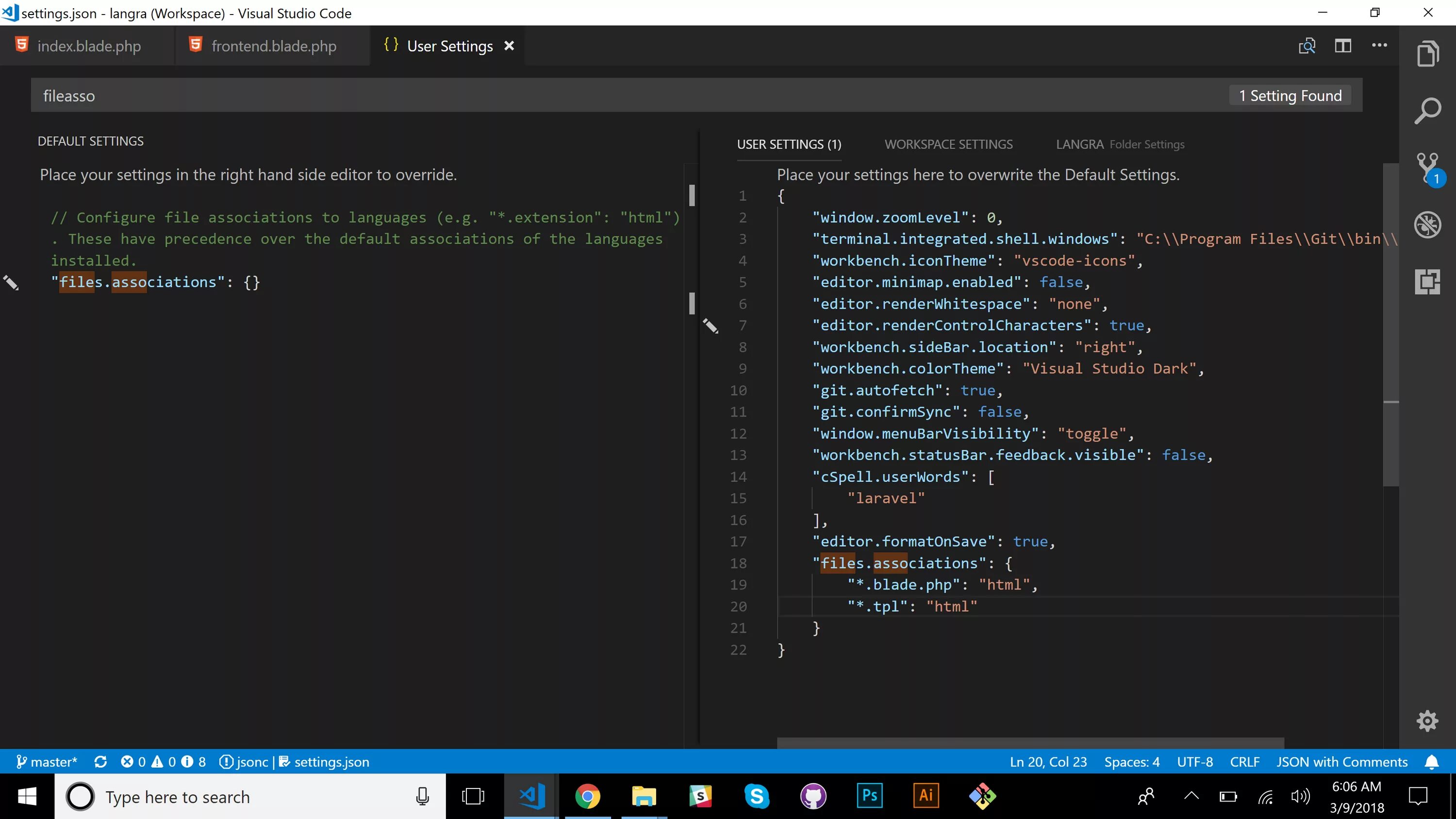1456x819 pixels.
Task: Open Windows Action Center
Action: pyautogui.click(x=1418, y=796)
